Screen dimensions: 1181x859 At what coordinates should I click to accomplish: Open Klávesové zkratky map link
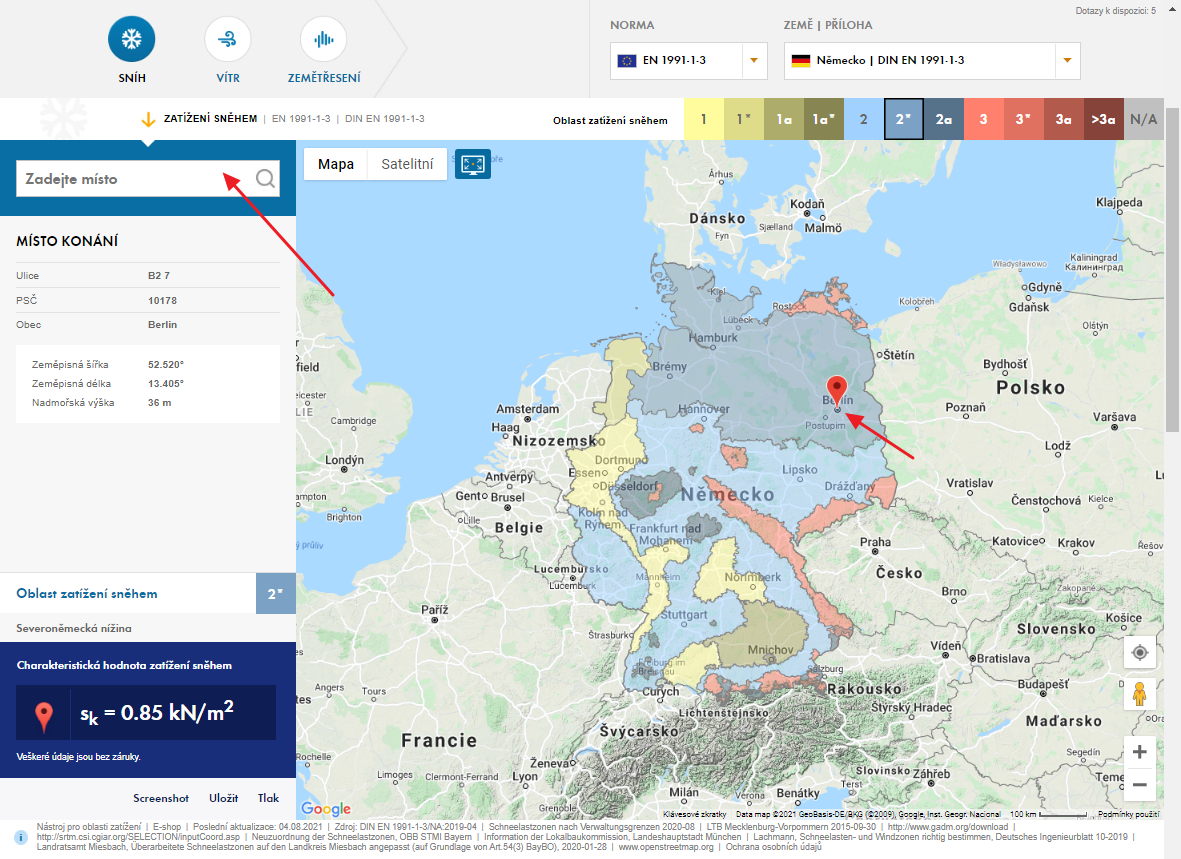click(694, 814)
